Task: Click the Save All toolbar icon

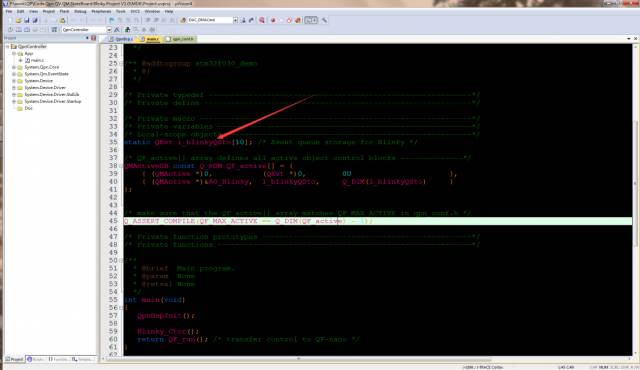Action: pyautogui.click(x=35, y=20)
